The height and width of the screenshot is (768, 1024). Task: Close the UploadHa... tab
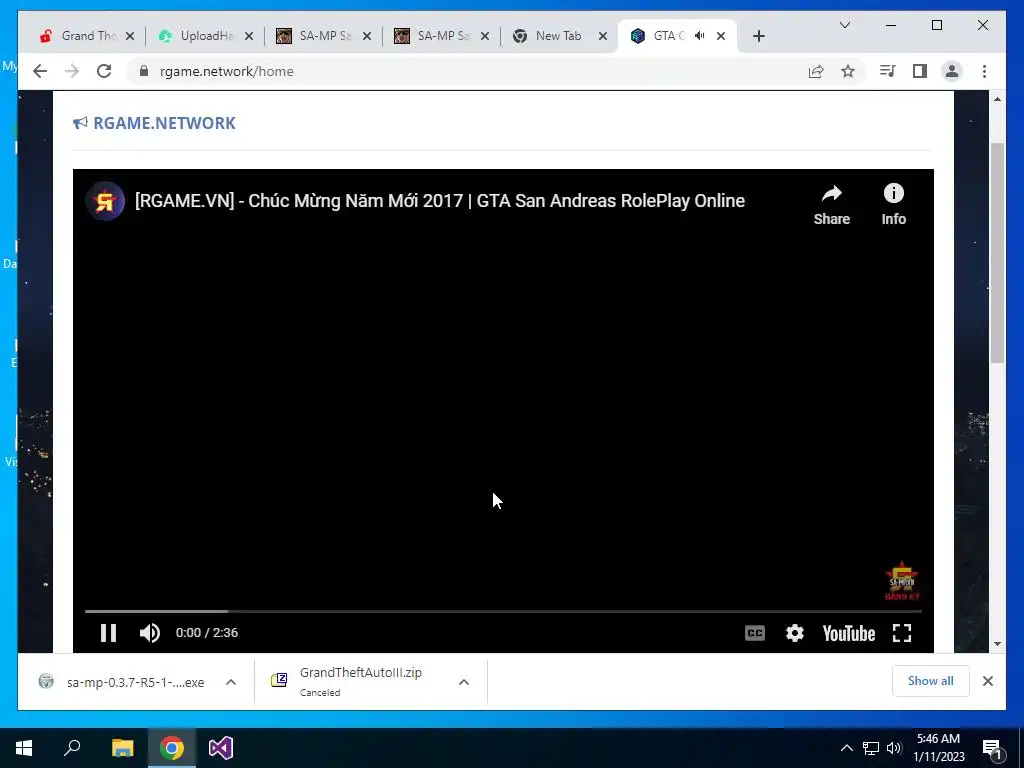click(x=249, y=36)
